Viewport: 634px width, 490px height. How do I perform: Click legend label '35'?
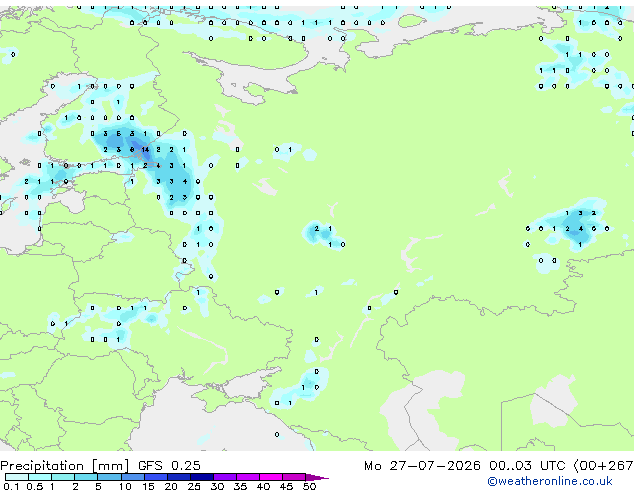tap(240, 486)
